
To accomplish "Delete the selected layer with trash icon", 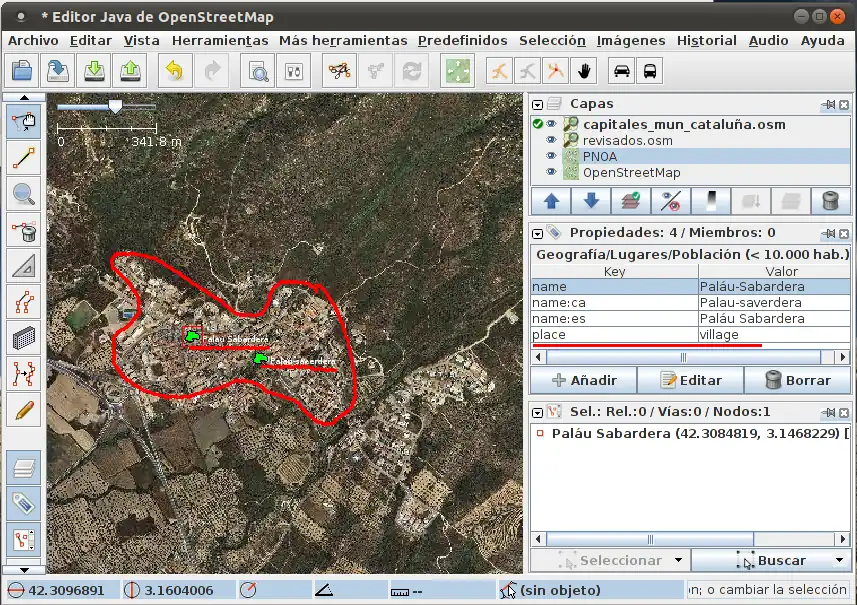I will (x=829, y=201).
